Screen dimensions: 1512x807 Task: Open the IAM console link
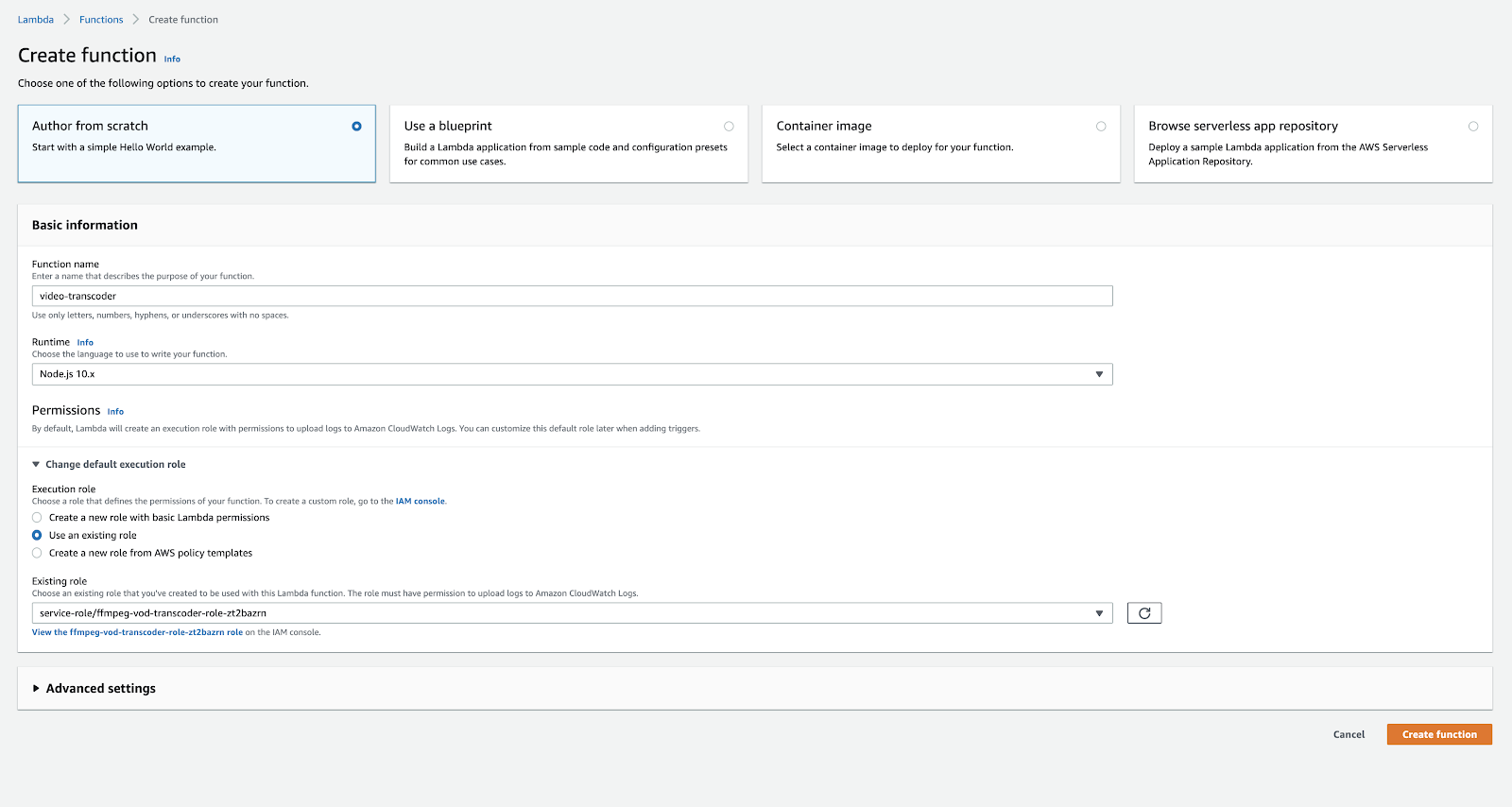(420, 502)
